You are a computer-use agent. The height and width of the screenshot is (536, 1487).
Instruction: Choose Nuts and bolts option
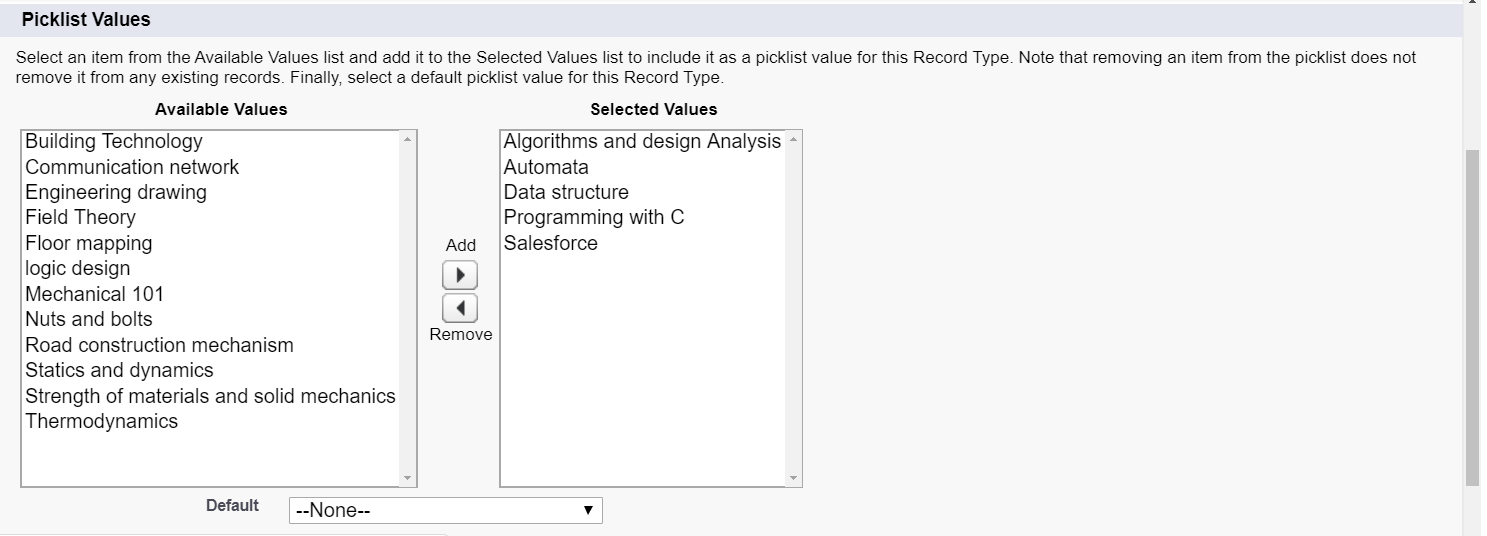coord(89,319)
